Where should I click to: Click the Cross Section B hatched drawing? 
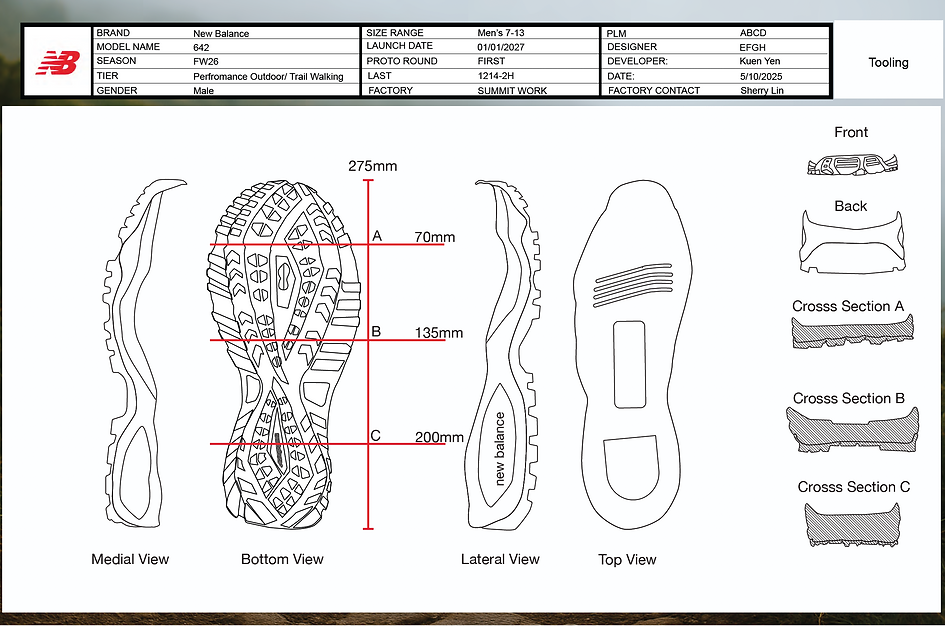pyautogui.click(x=852, y=430)
